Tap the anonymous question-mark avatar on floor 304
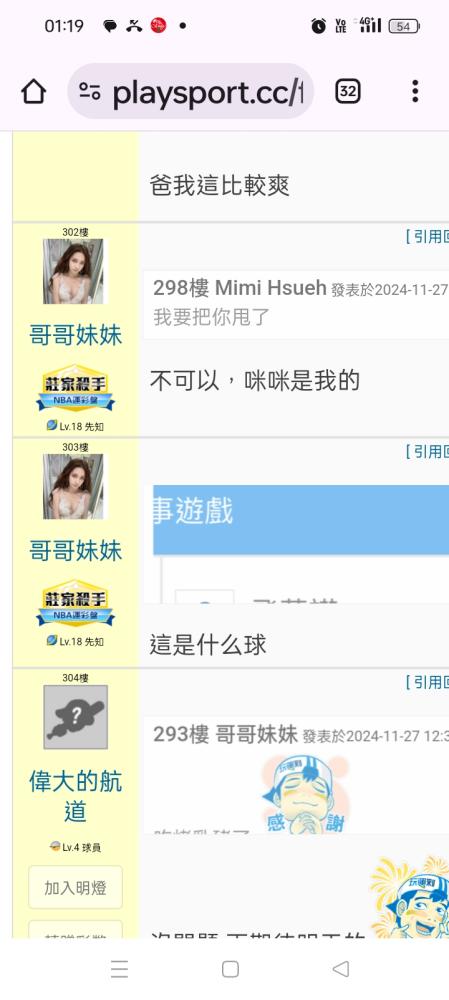449x1000 pixels. coord(75,717)
